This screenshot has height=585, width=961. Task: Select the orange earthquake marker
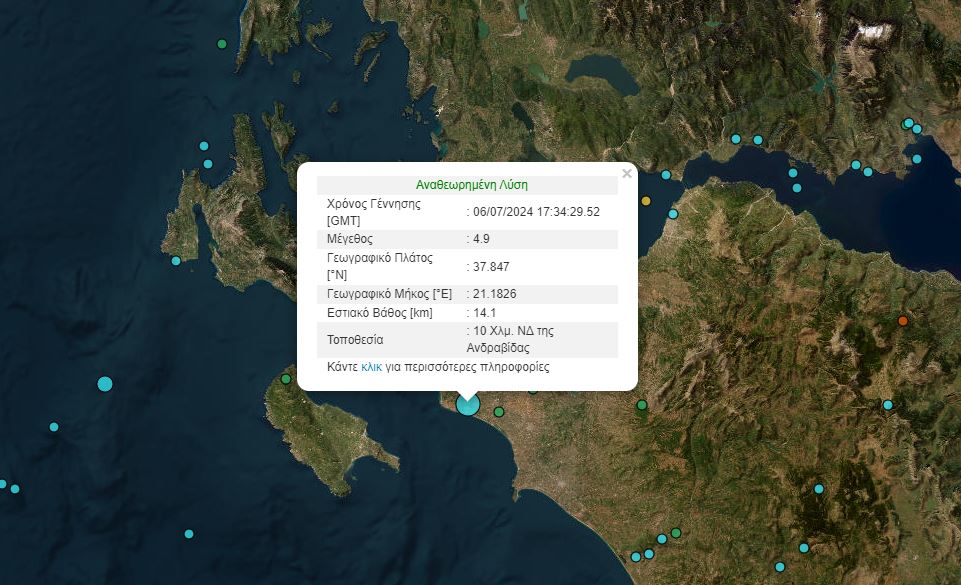(903, 321)
